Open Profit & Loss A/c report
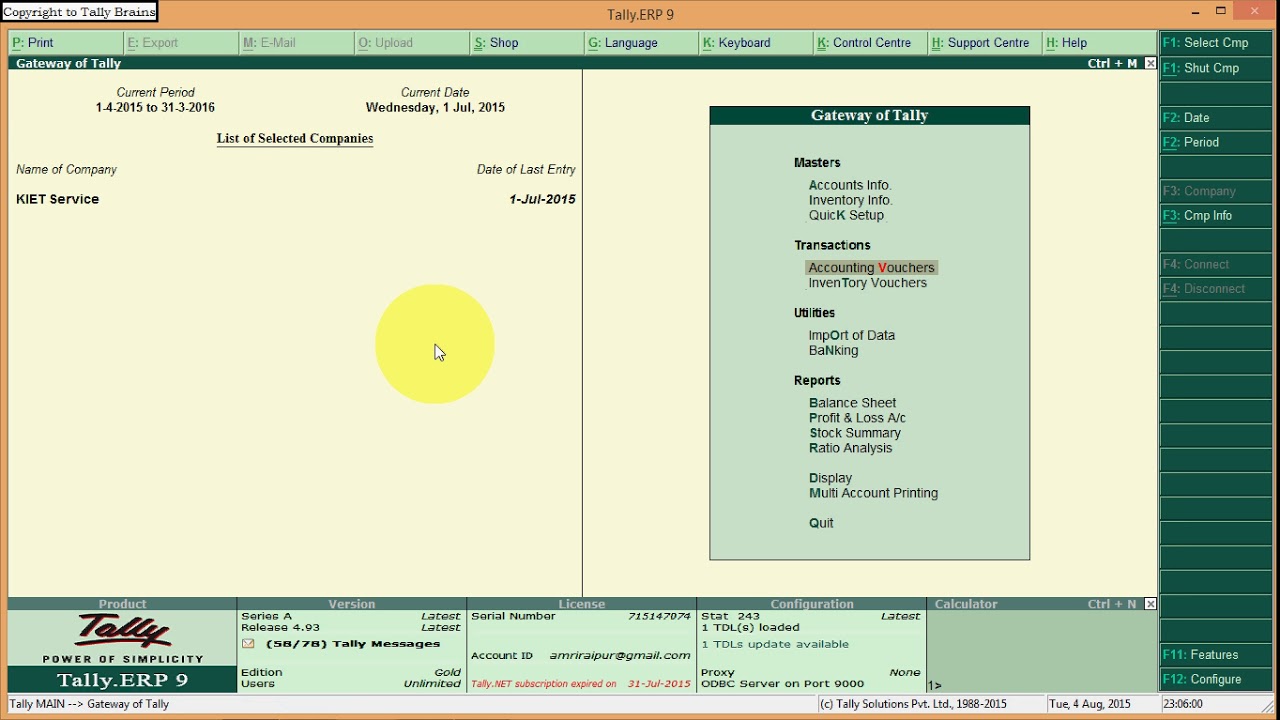Viewport: 1280px width, 720px height. [857, 418]
